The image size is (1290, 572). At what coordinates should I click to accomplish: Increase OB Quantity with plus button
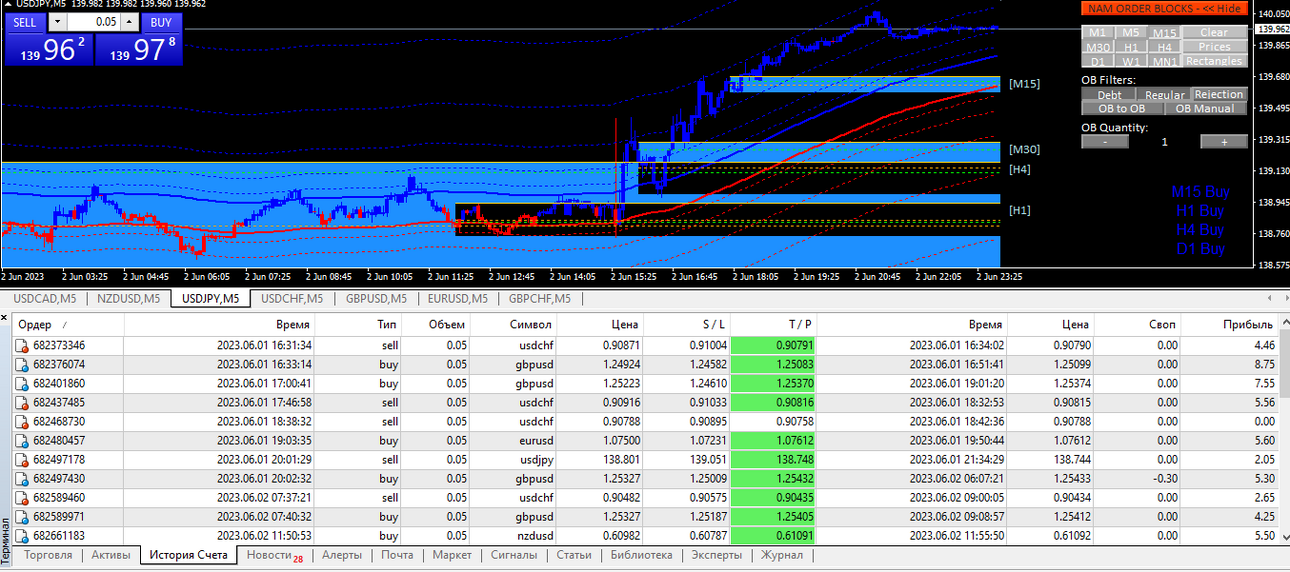[x=1223, y=141]
